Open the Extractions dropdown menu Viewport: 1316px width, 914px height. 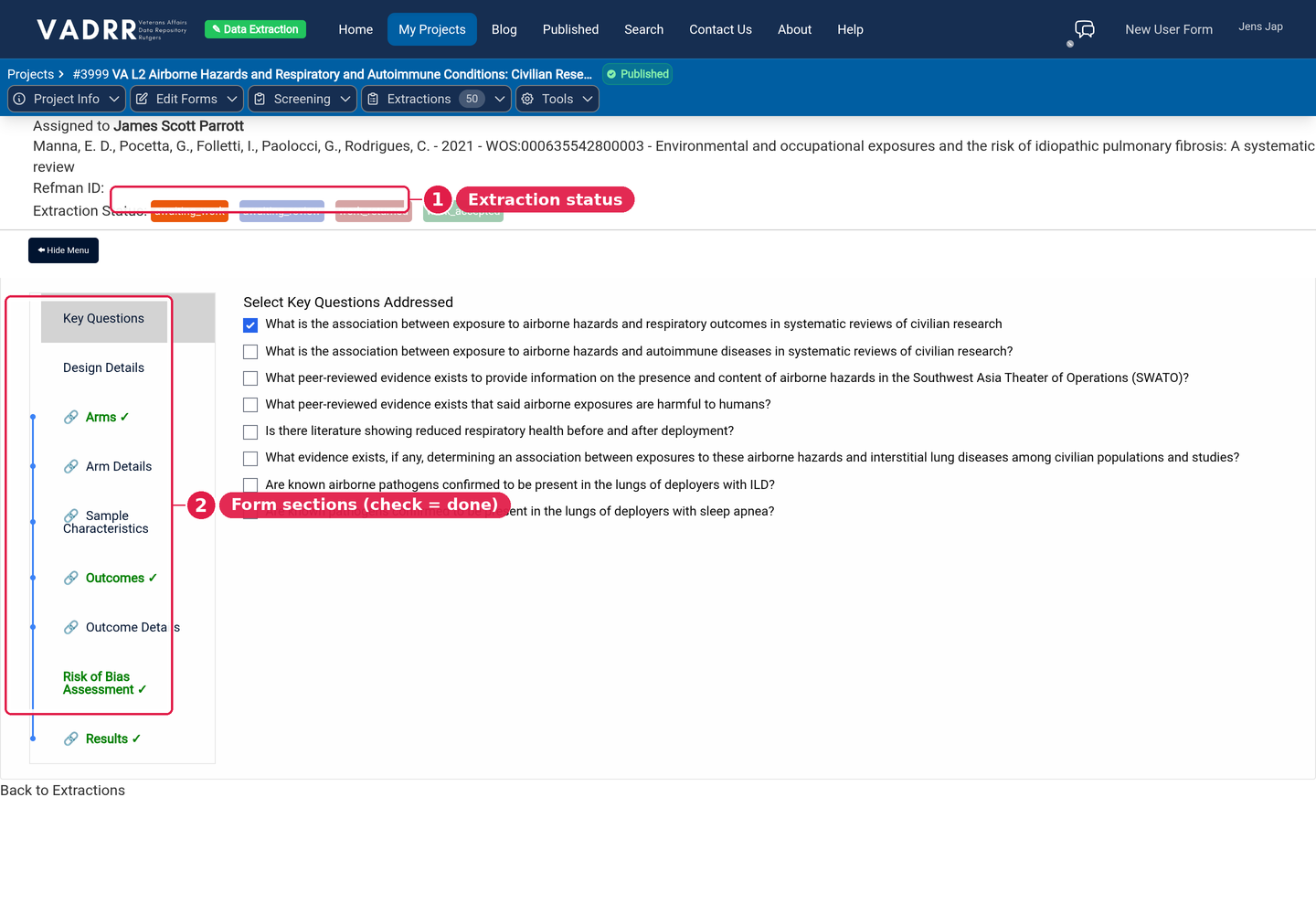(436, 99)
